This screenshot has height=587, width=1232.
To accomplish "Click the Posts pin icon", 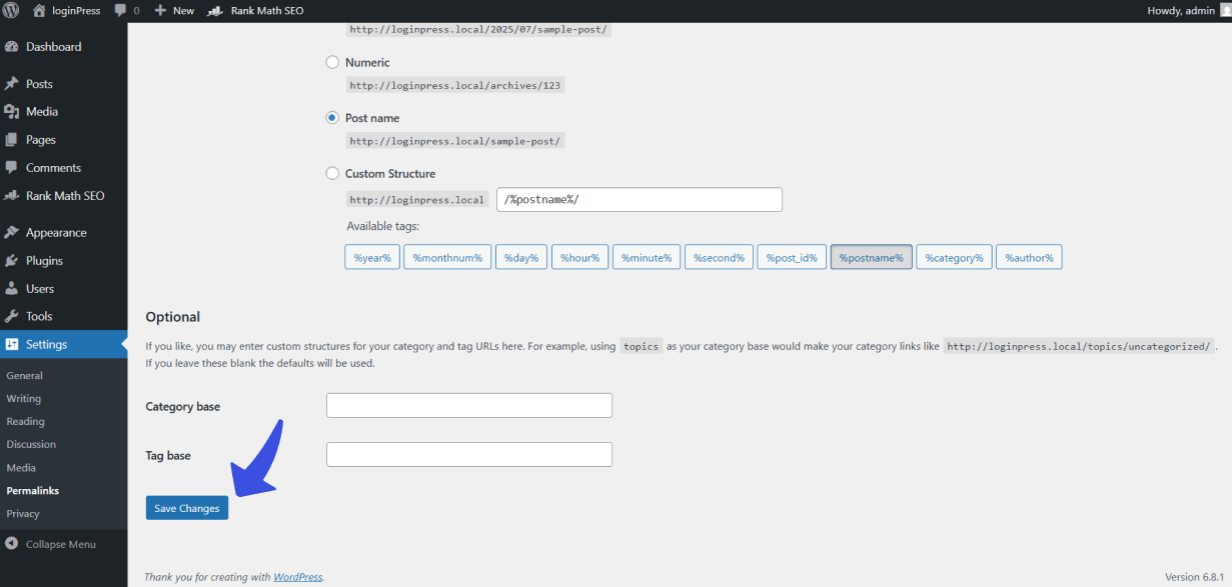I will click(12, 84).
